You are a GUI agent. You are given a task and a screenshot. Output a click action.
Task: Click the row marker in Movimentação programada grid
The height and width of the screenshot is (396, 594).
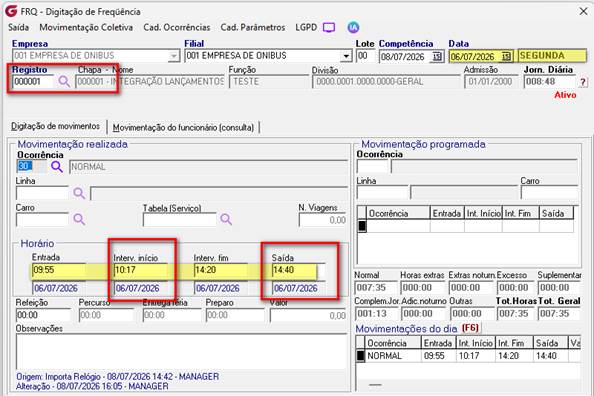(x=362, y=226)
